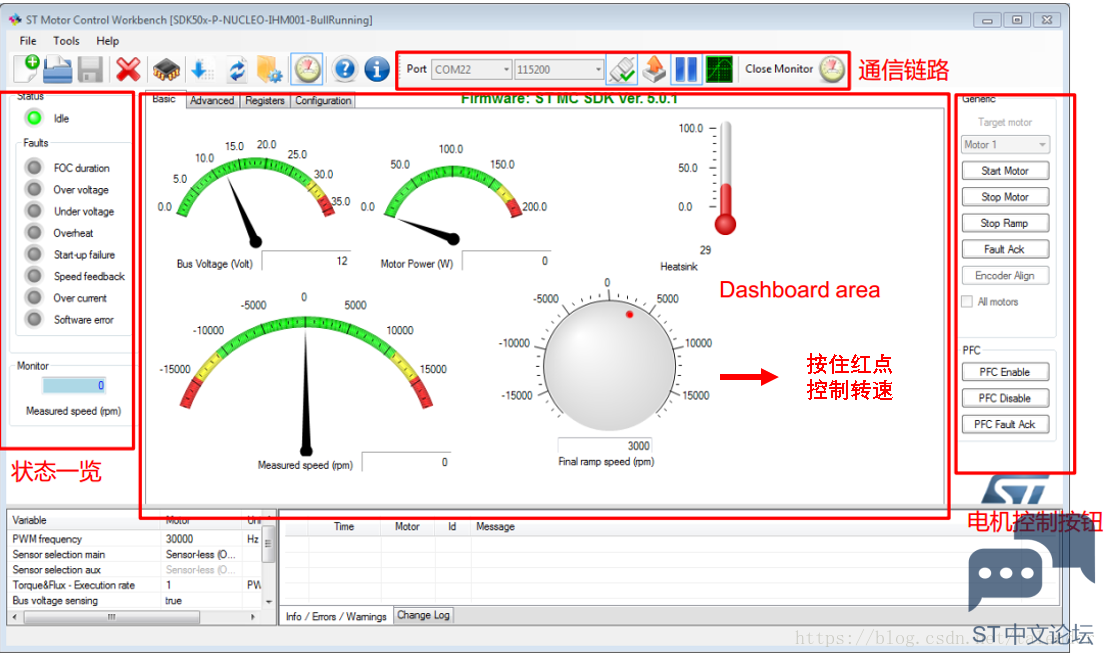This screenshot has width=1106, height=658.
Task: Click the FOC duration fault indicator
Action: [x=34, y=167]
